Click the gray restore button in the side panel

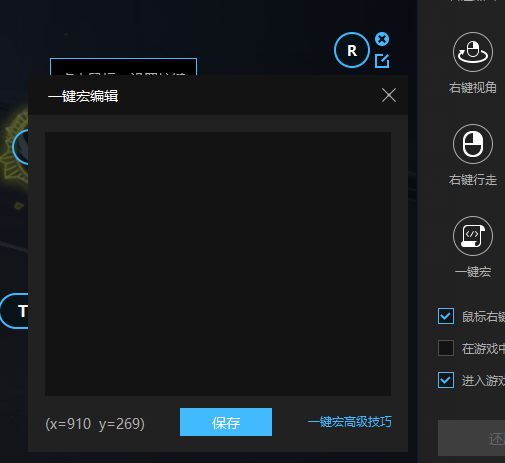coord(471,438)
